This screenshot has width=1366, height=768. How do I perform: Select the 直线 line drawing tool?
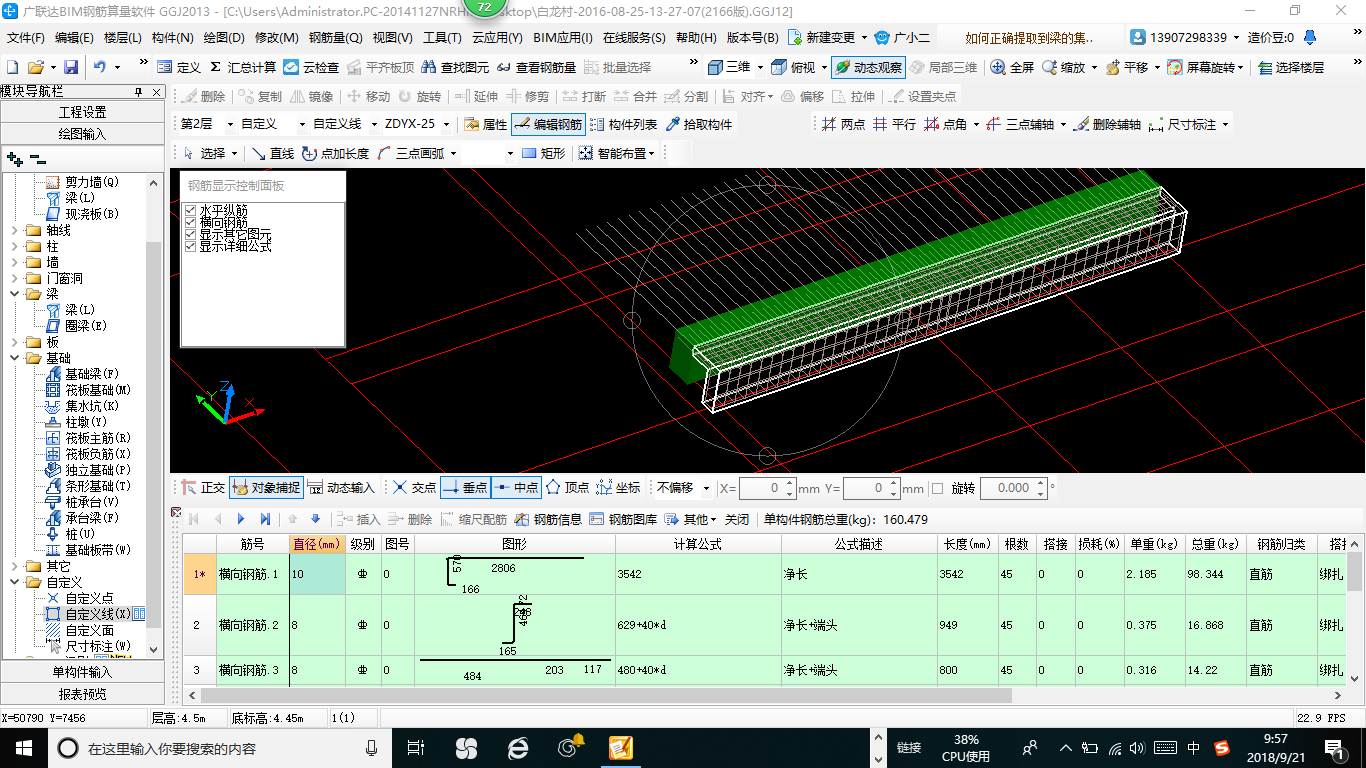point(272,153)
